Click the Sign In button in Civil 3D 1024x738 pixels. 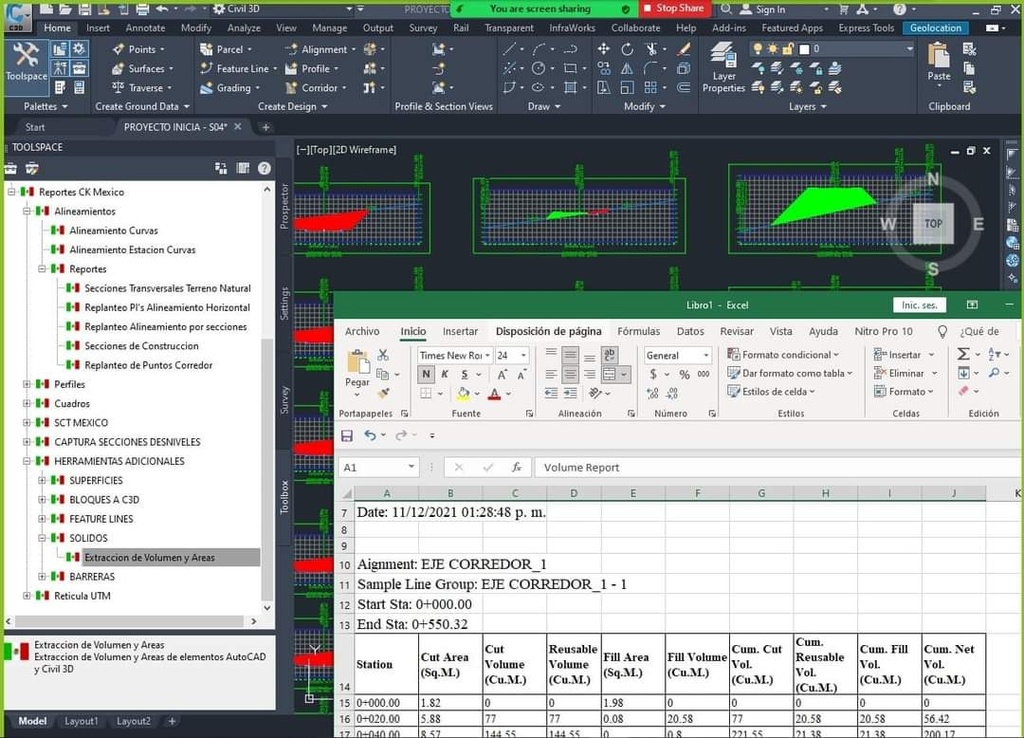[x=763, y=9]
